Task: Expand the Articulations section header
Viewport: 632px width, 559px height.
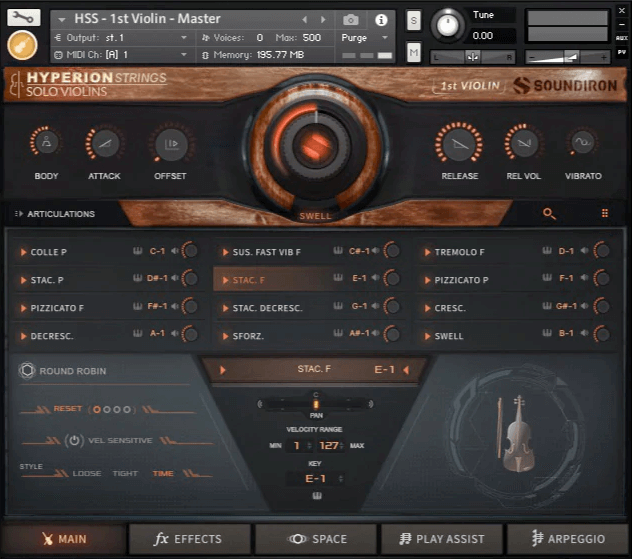Action: click(55, 214)
